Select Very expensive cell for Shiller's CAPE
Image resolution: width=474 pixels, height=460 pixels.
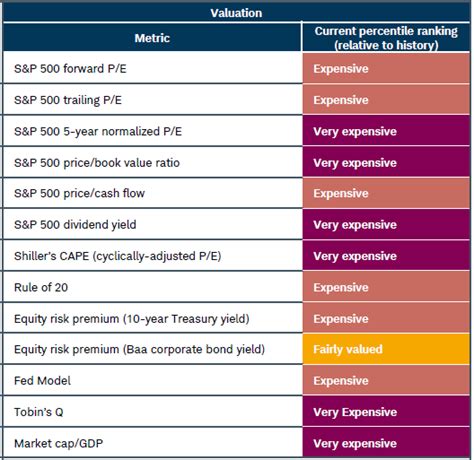(386, 256)
